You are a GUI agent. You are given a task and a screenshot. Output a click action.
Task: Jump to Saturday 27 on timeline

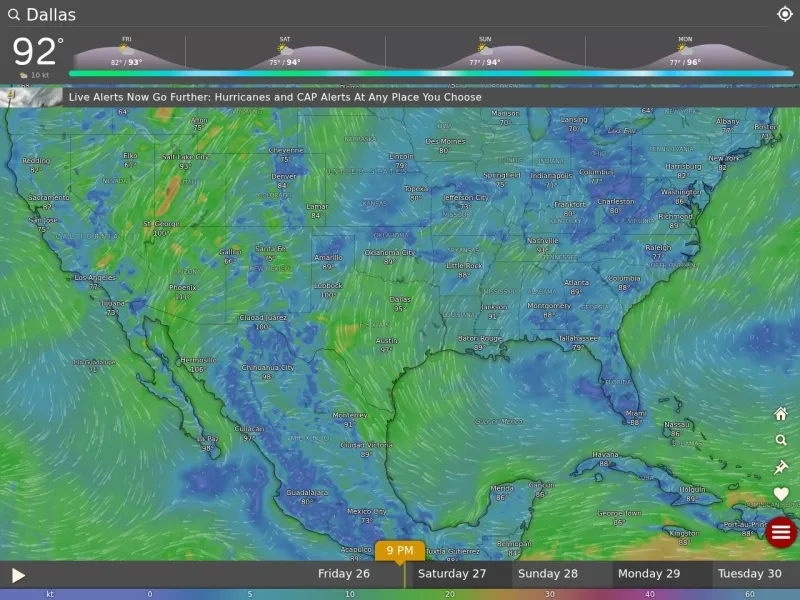(x=452, y=573)
